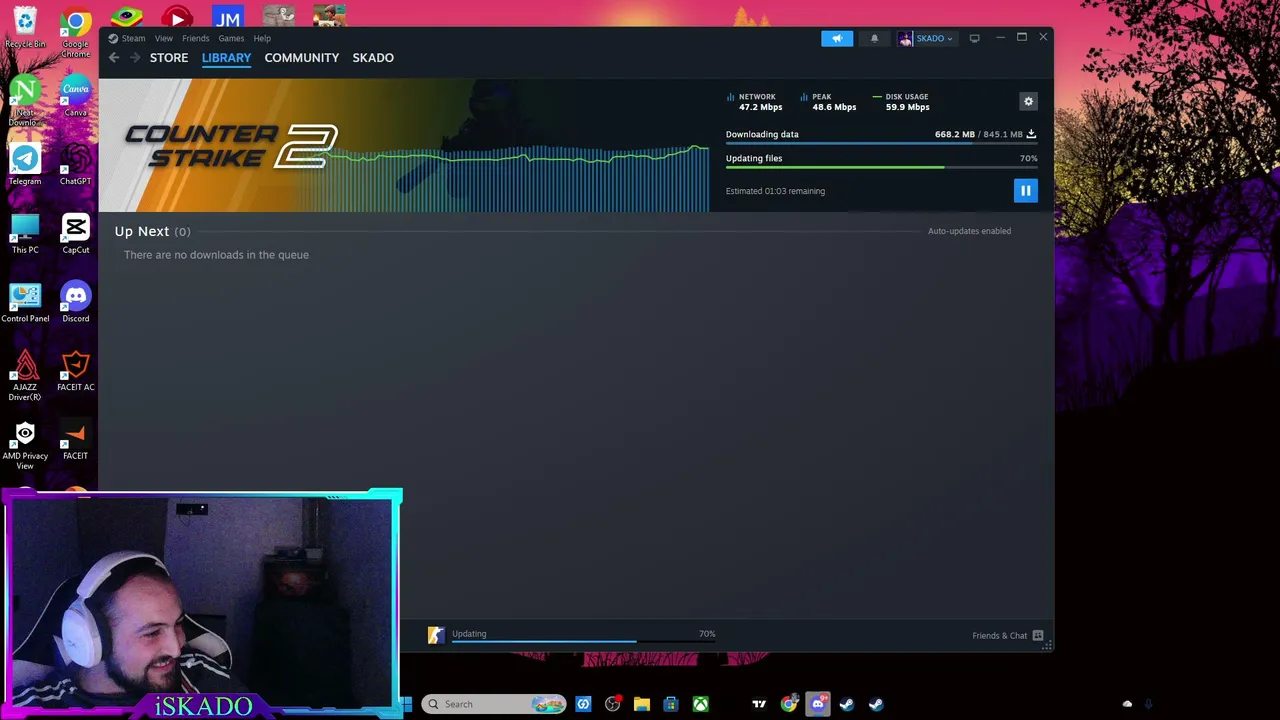This screenshot has height=720, width=1280.
Task: Select the JM desktop icon
Action: click(228, 16)
